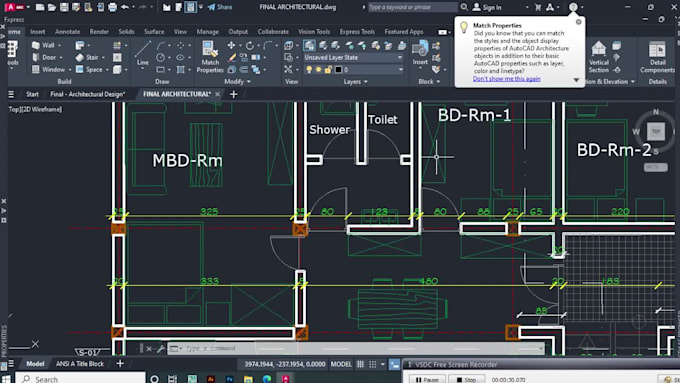This screenshot has width=680, height=383.
Task: Click the Share button
Action: (x=220, y=7)
